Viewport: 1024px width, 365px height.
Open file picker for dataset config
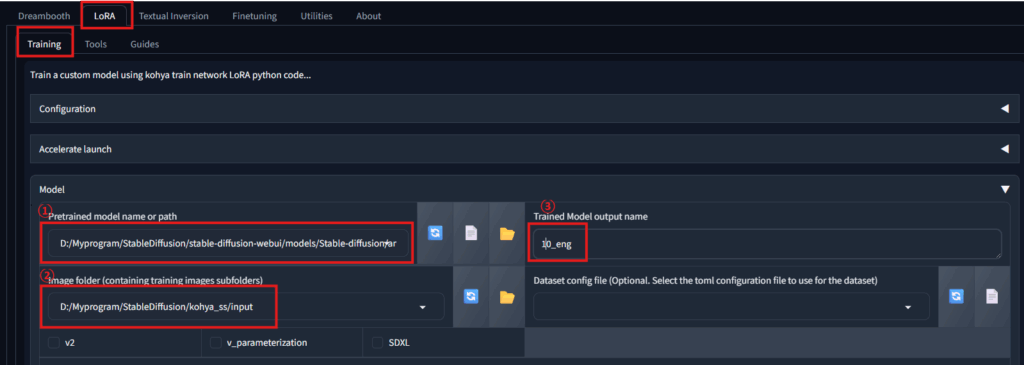click(992, 297)
